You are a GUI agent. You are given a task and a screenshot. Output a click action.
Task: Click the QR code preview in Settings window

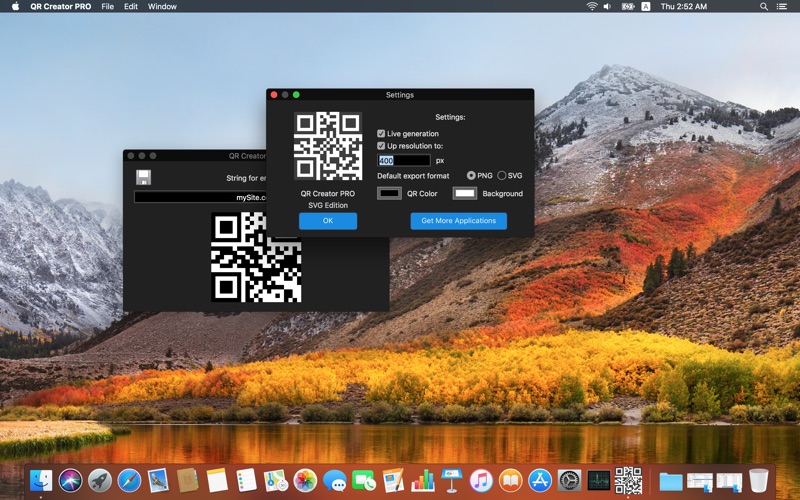328,146
